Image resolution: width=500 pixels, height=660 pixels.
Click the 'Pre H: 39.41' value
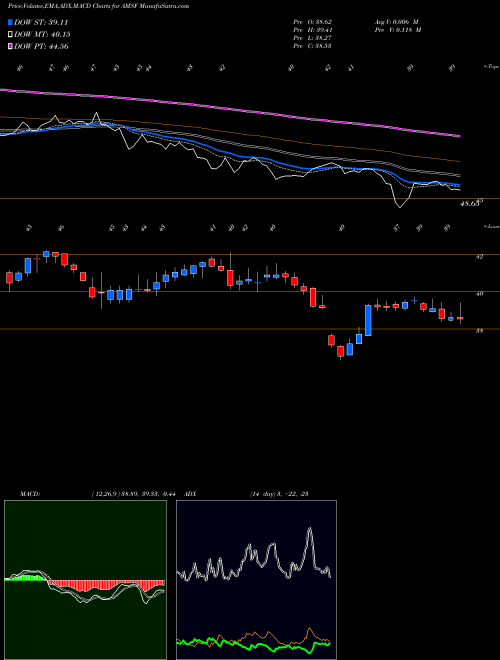pyautogui.click(x=313, y=30)
